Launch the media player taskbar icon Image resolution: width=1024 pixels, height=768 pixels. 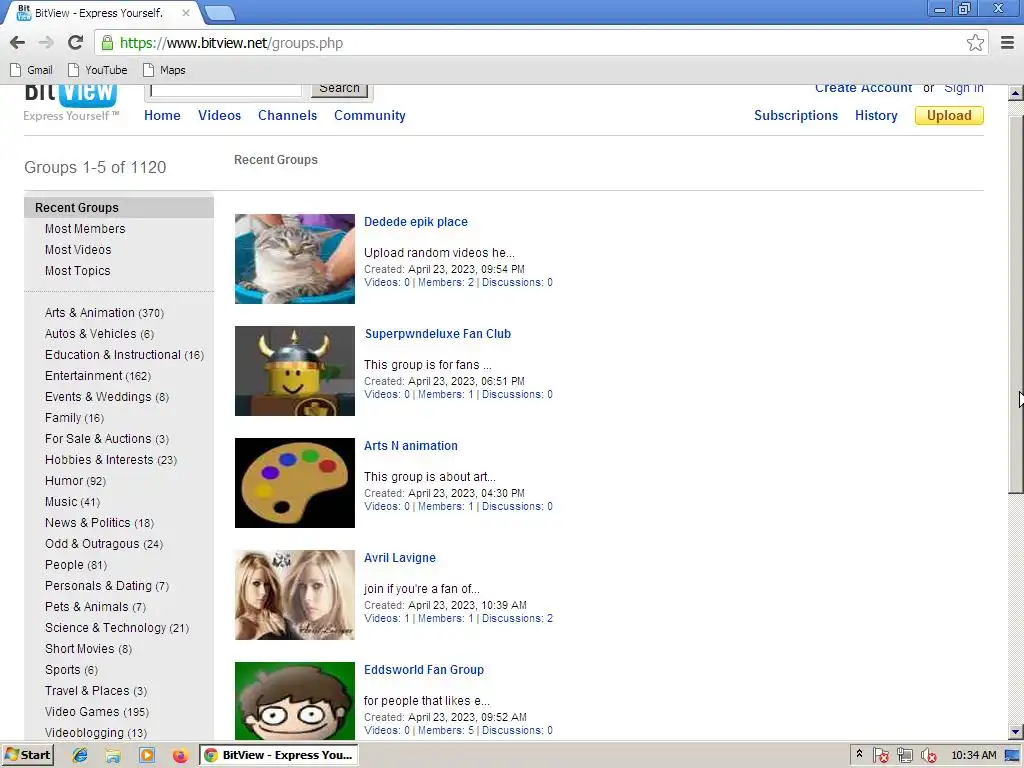tap(147, 756)
